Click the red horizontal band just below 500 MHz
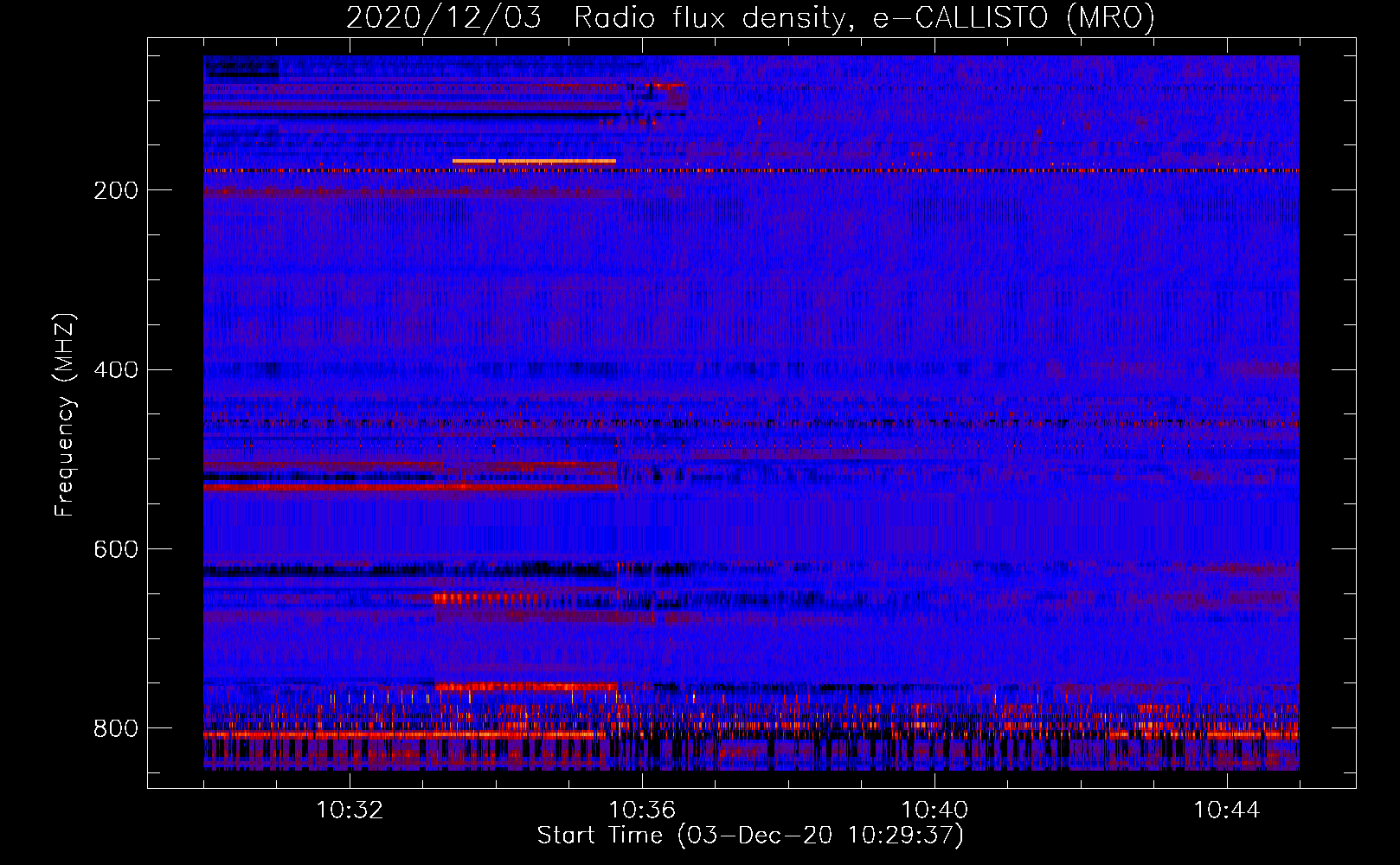1400x865 pixels. [410, 488]
